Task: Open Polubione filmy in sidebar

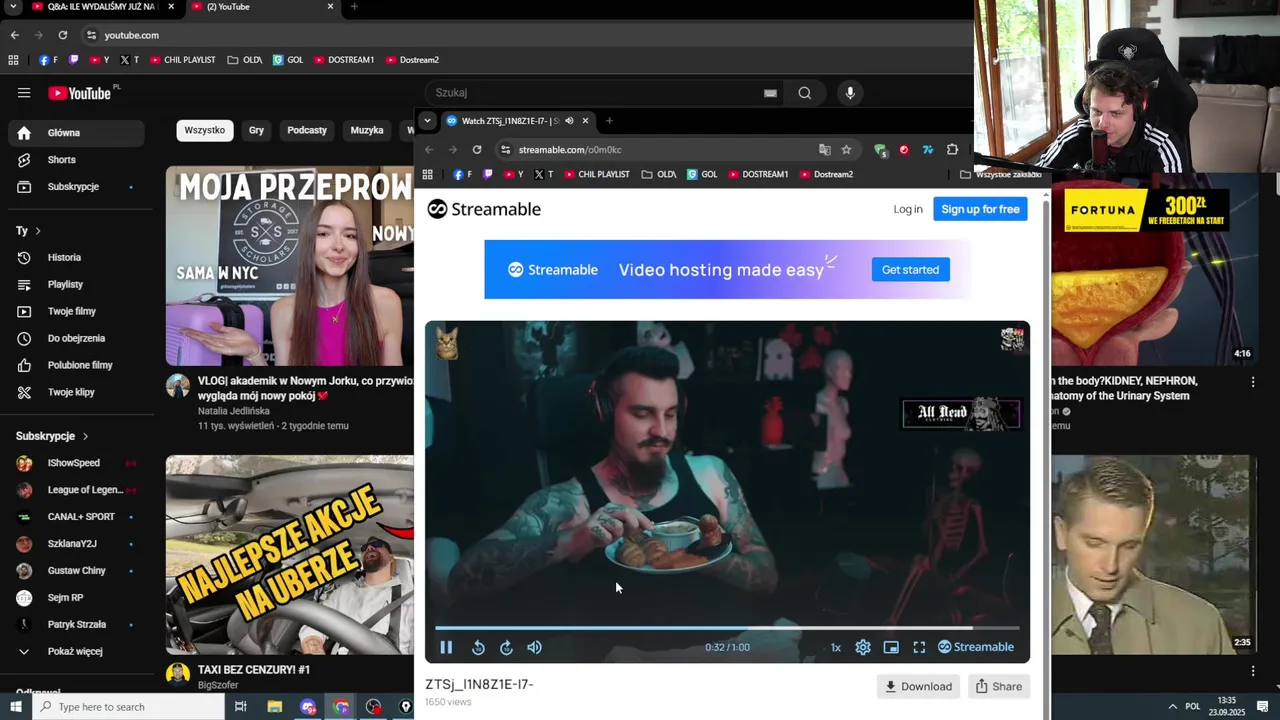Action: (x=76, y=365)
